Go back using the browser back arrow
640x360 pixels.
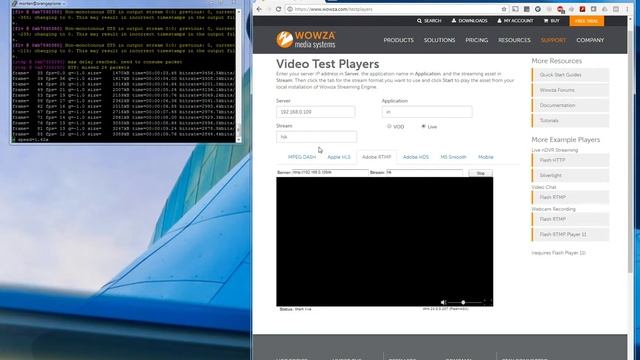click(260, 9)
